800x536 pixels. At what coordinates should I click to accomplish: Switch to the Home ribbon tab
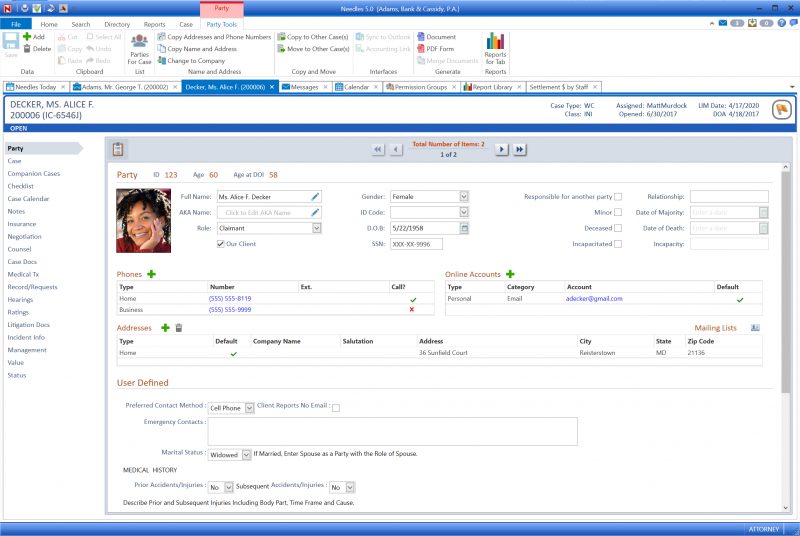(x=49, y=24)
